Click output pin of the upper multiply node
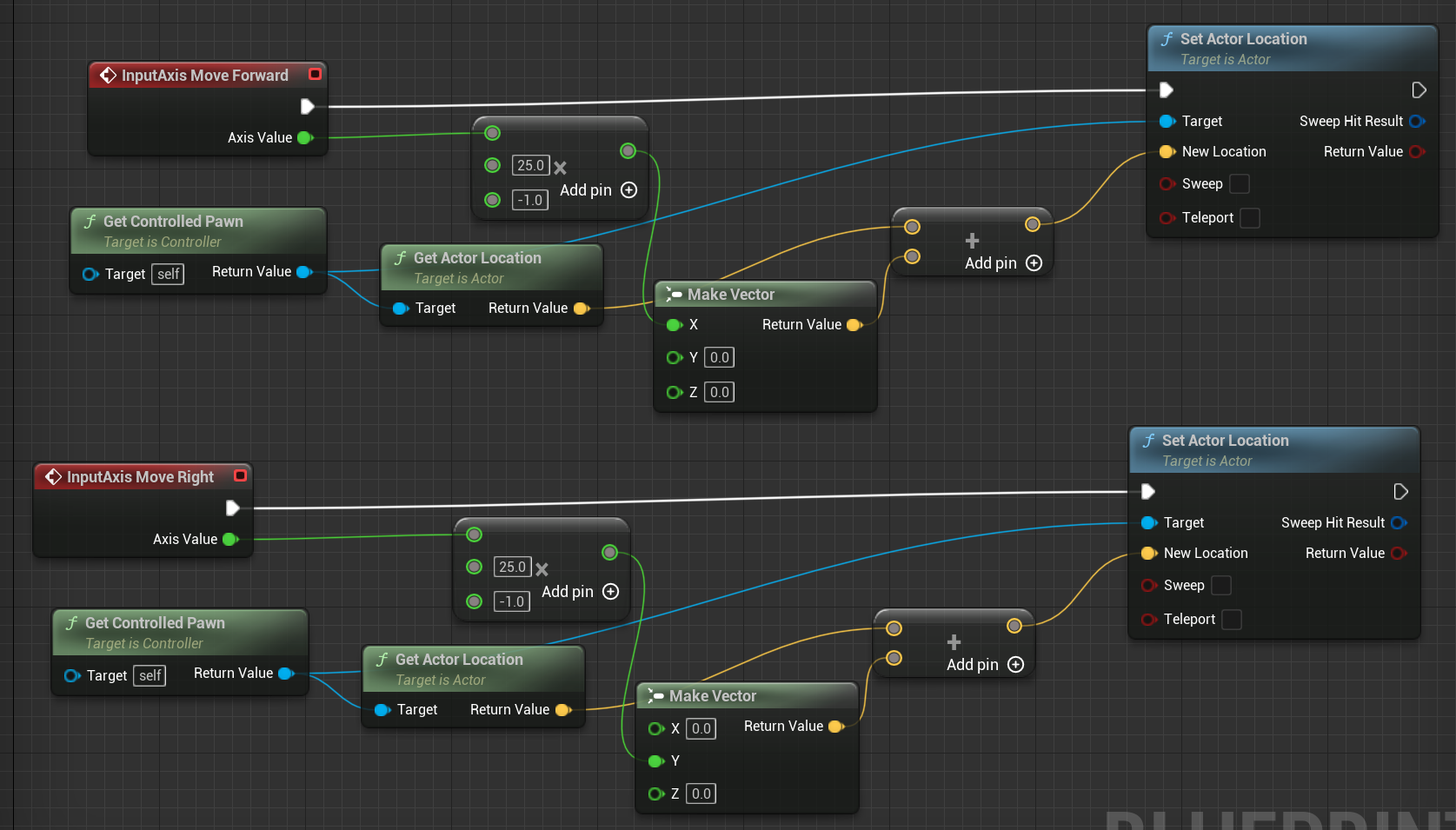The image size is (1456, 830). click(628, 151)
